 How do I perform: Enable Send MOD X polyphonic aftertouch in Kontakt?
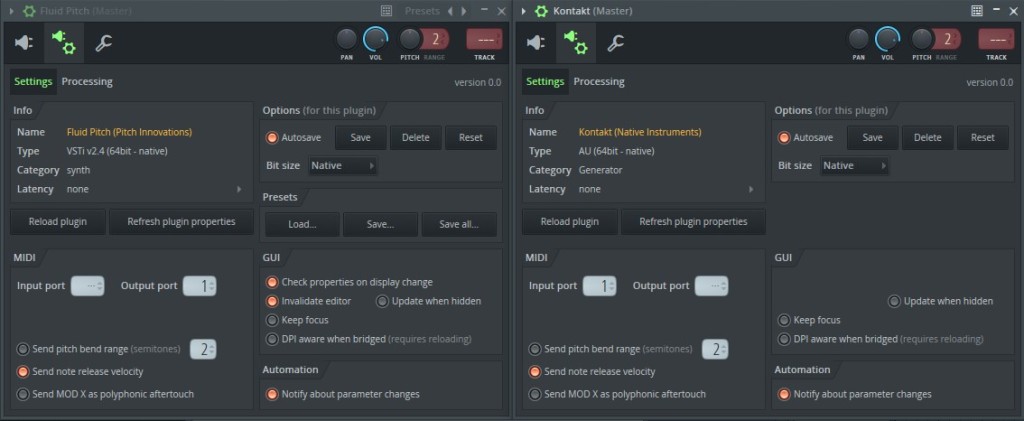pos(535,394)
